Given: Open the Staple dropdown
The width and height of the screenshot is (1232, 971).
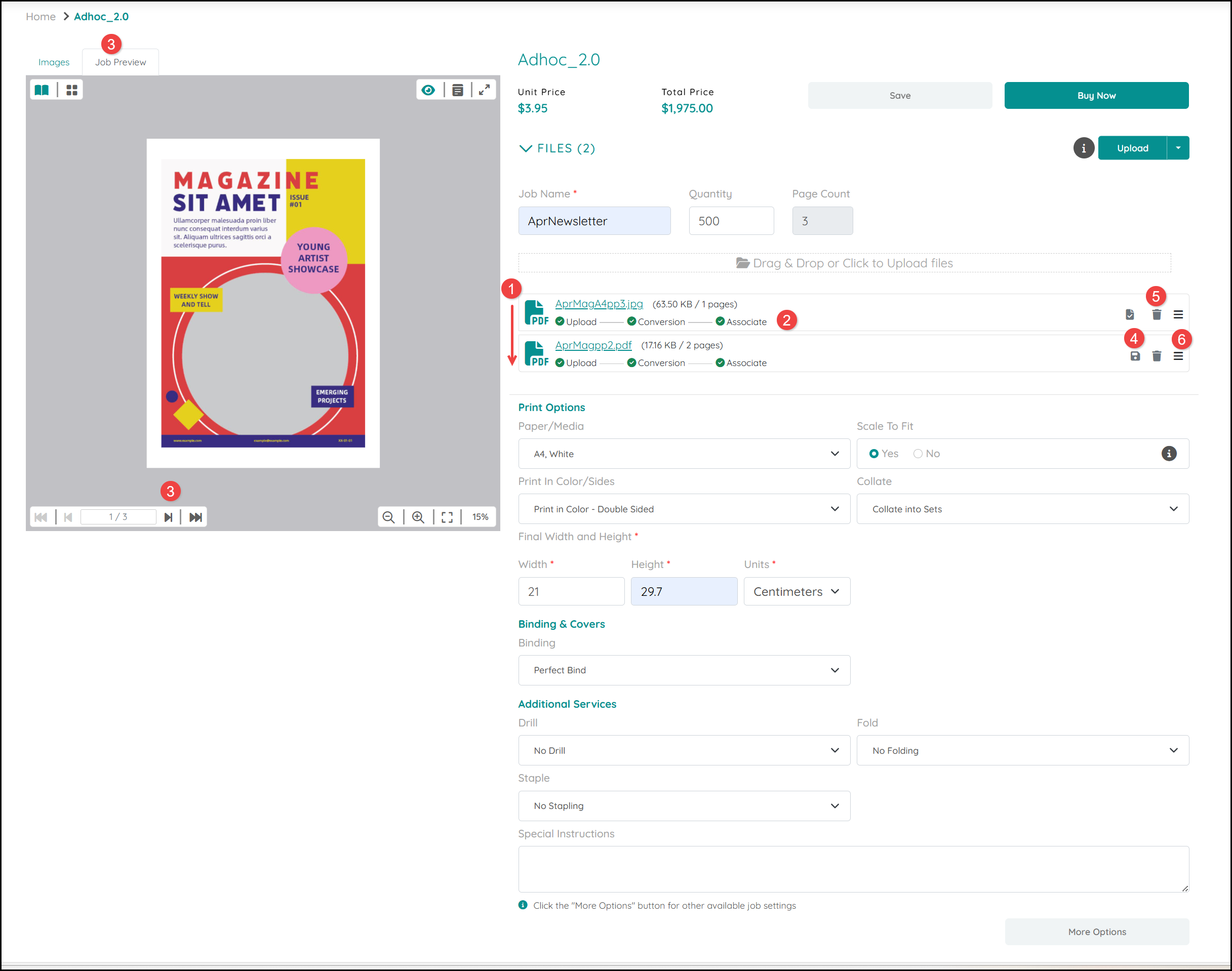Looking at the screenshot, I should pyautogui.click(x=684, y=805).
